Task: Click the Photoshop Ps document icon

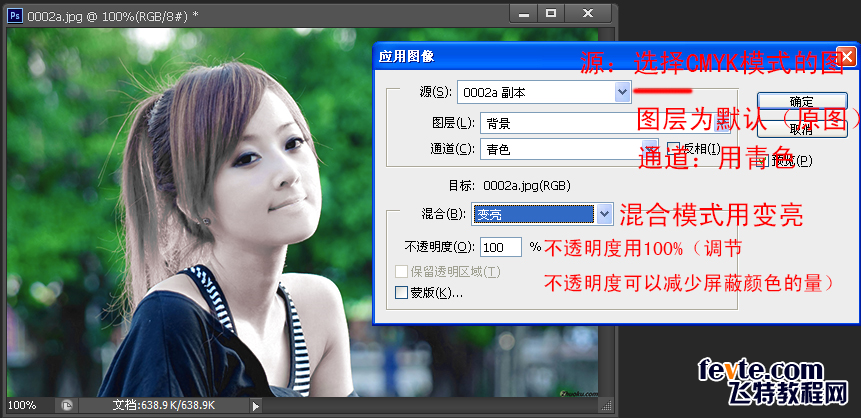Action: [x=15, y=16]
